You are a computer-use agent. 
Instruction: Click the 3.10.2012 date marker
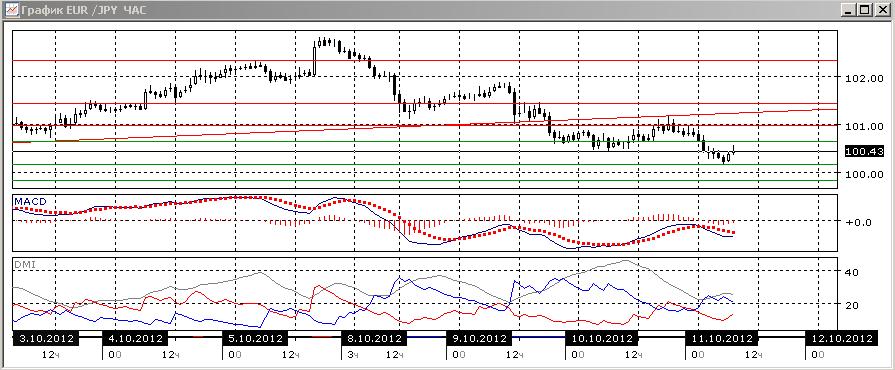click(x=45, y=338)
